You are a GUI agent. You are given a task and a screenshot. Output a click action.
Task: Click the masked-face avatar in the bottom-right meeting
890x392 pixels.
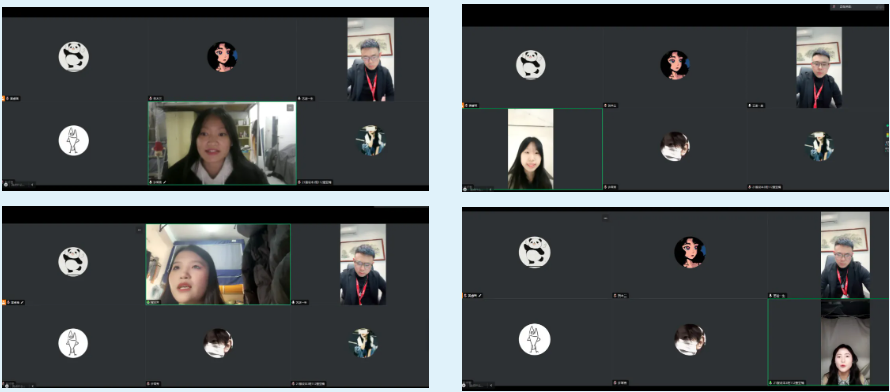click(x=690, y=340)
